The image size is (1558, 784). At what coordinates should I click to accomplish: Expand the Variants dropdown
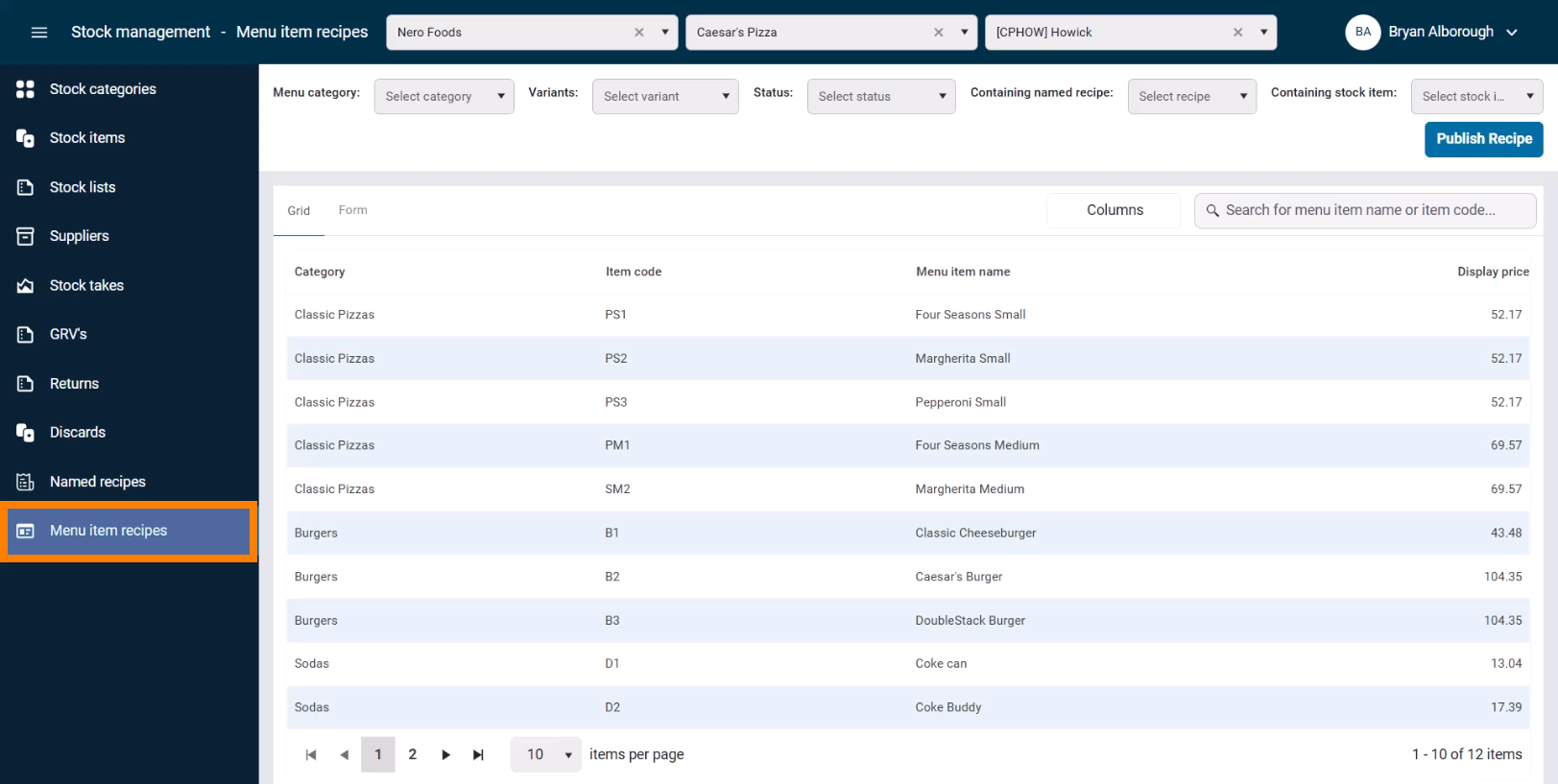point(665,97)
